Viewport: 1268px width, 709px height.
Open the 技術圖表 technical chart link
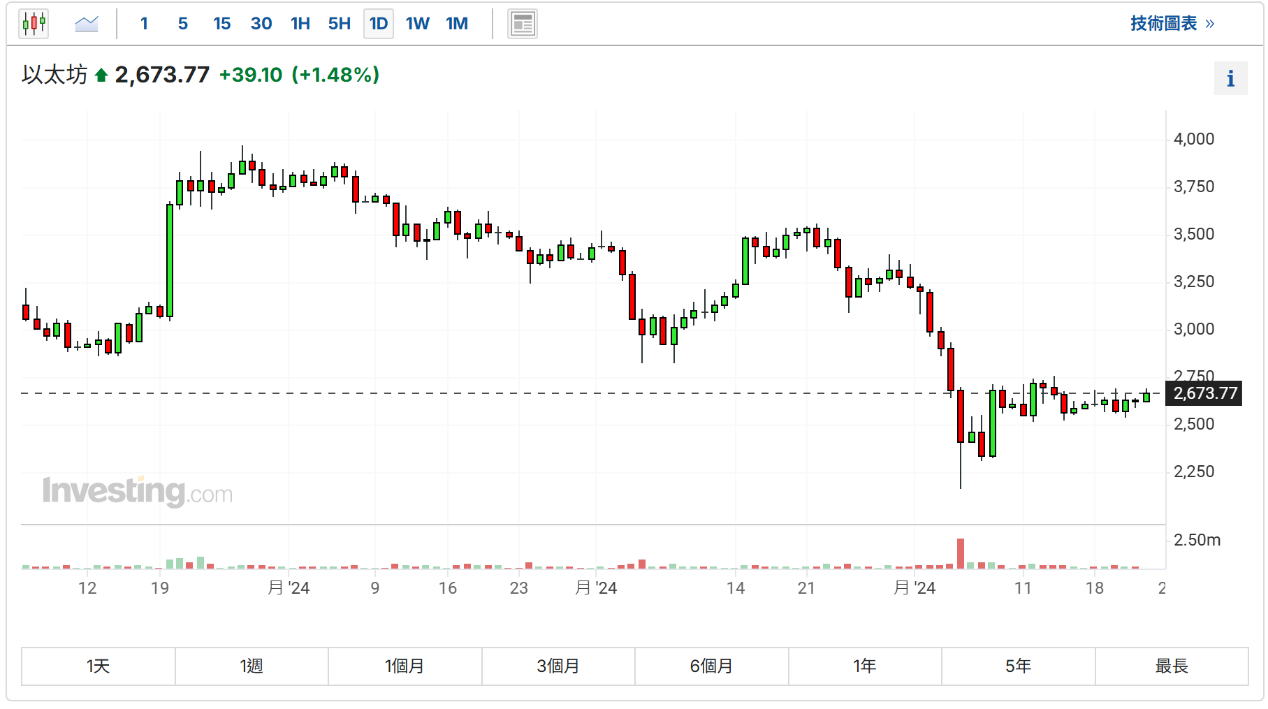click(1172, 23)
